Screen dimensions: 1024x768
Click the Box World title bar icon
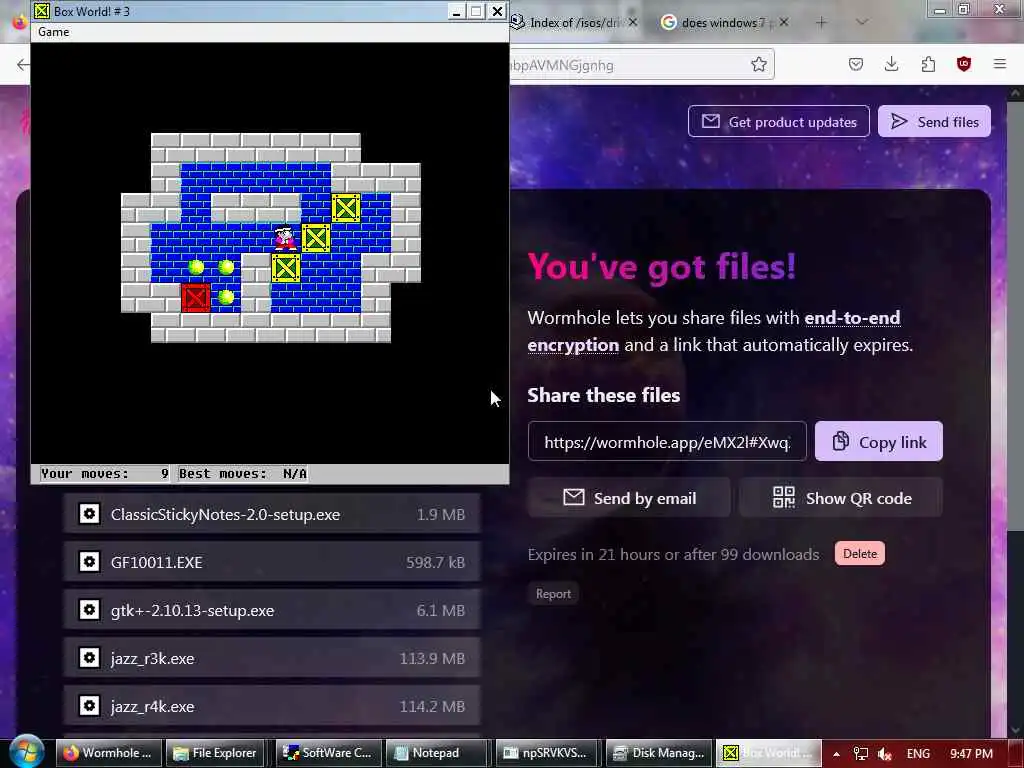click(x=42, y=11)
